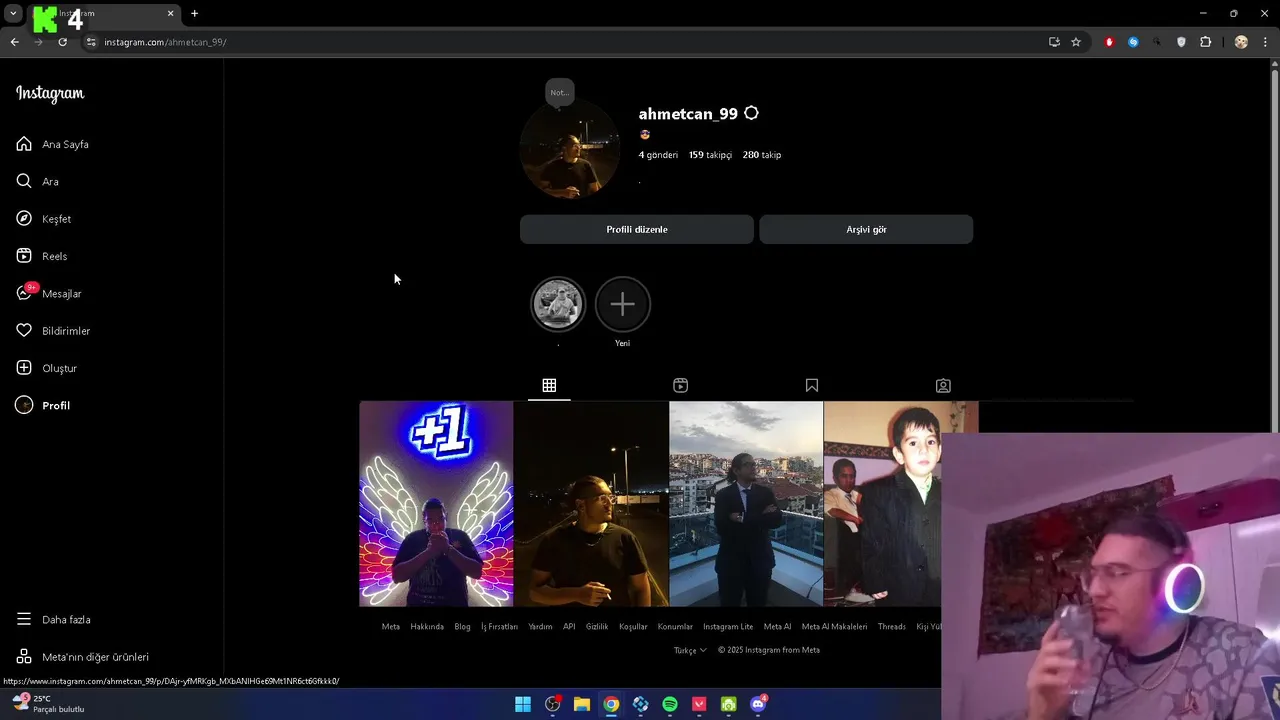Viewport: 1280px width, 720px height.
Task: Click the Koşullar footer link
Action: 633,627
